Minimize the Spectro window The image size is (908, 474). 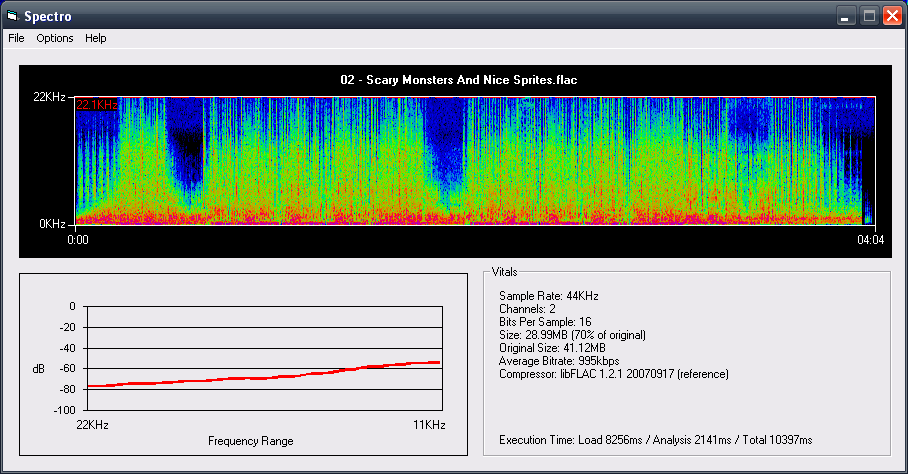point(847,16)
